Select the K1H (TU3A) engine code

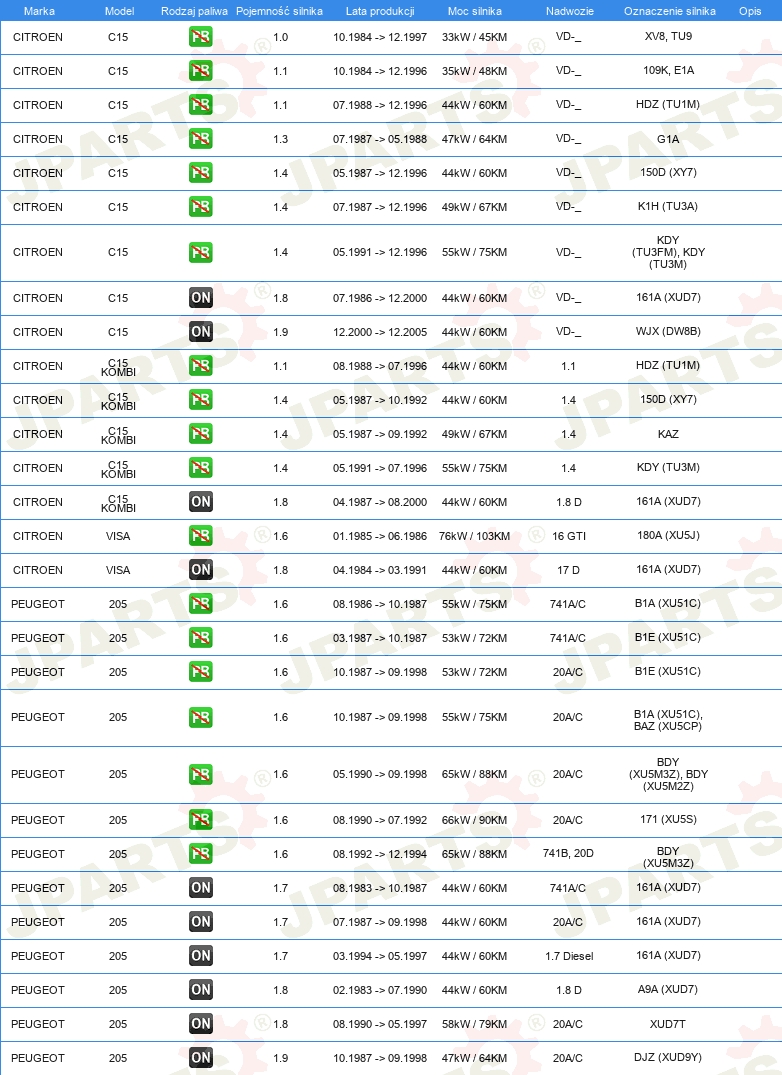(668, 206)
